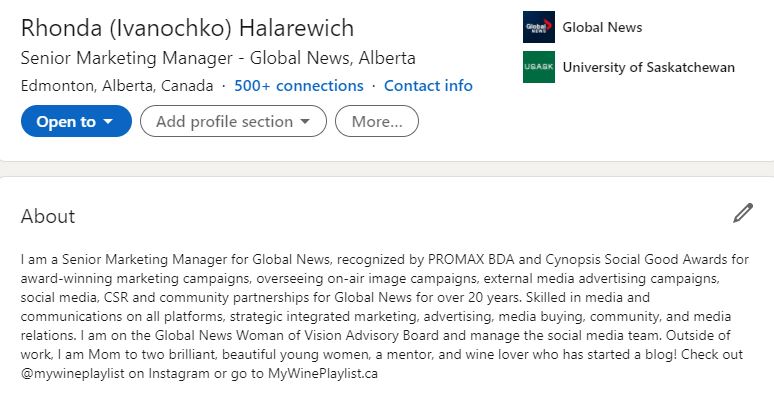
Task: Open the "Open to" dropdown
Action: 76,122
